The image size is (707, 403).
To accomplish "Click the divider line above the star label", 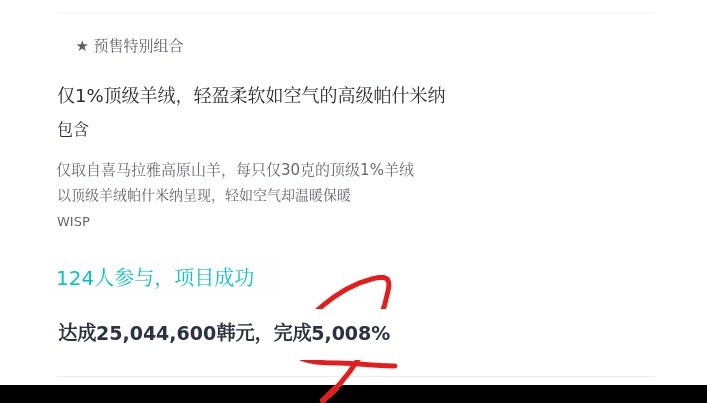I will click(356, 12).
